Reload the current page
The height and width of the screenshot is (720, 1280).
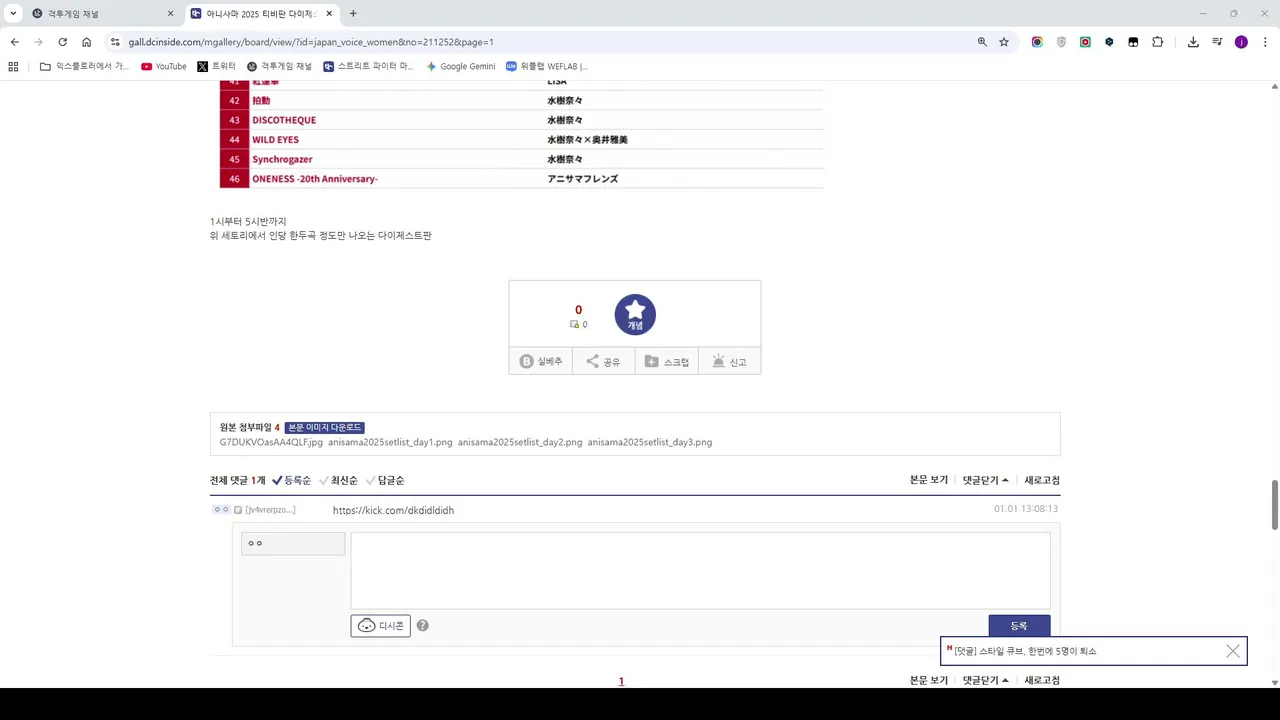[x=63, y=42]
